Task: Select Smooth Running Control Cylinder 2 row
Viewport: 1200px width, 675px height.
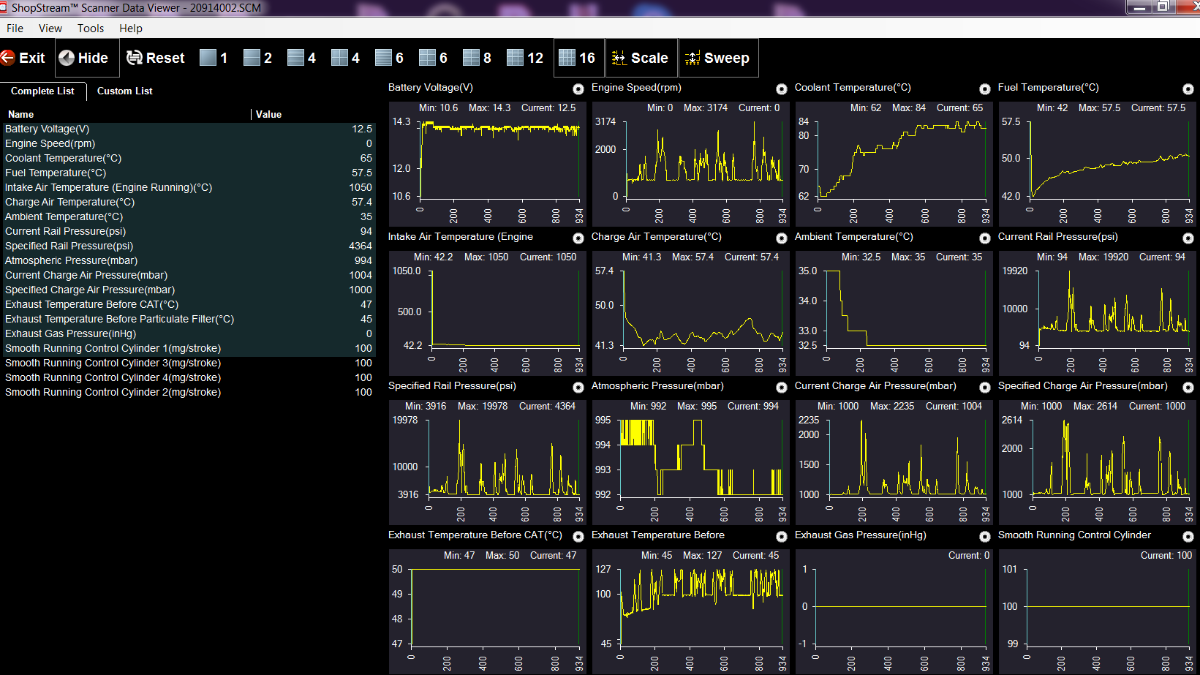Action: point(189,392)
